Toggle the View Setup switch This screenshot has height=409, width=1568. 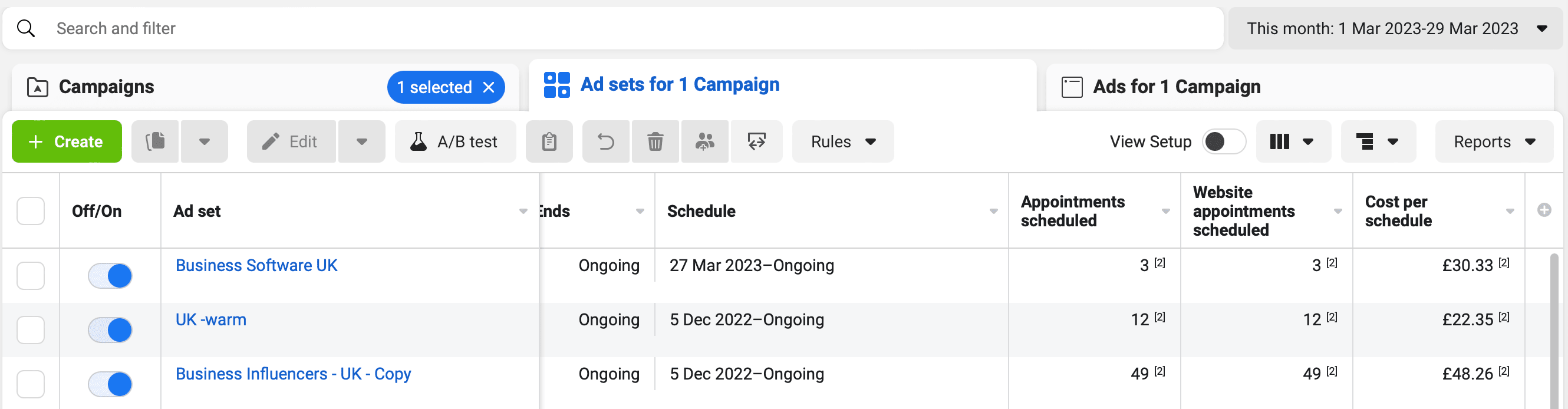click(x=1224, y=142)
